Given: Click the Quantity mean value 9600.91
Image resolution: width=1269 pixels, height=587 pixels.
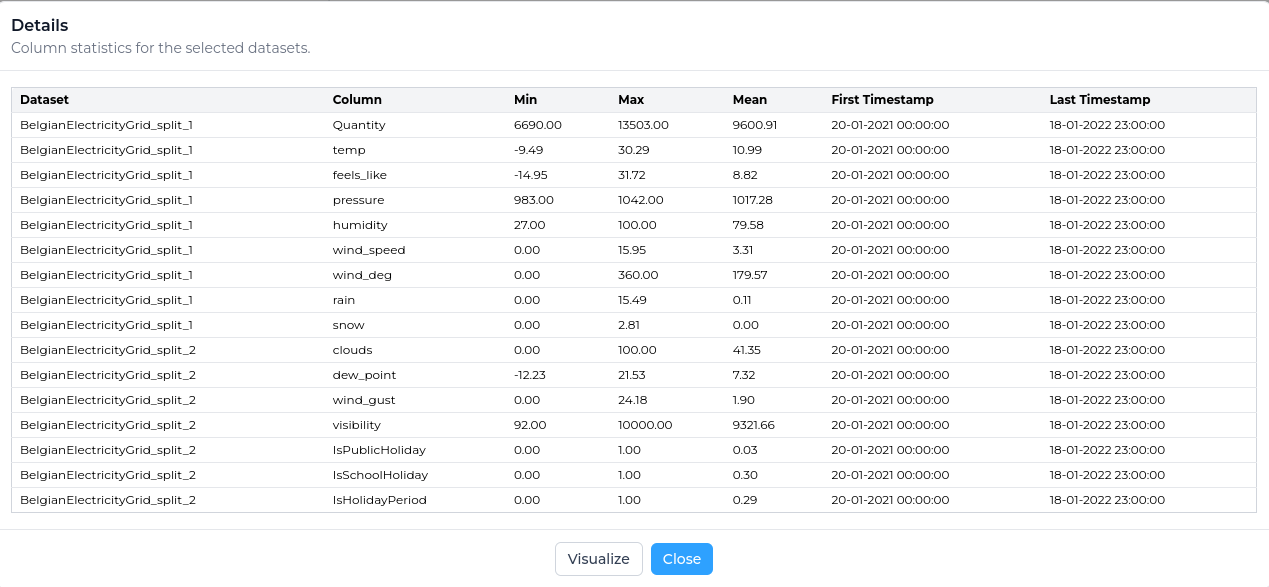Looking at the screenshot, I should point(755,125).
